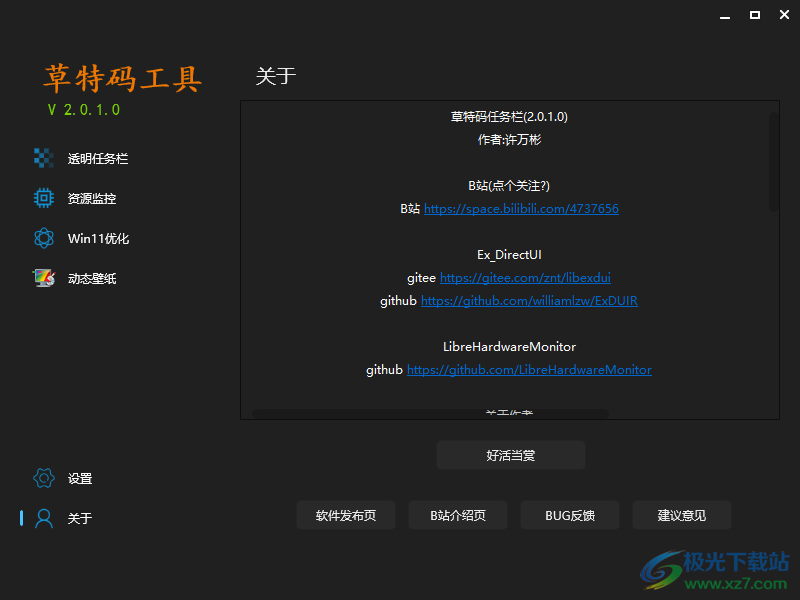The width and height of the screenshot is (800, 600).
Task: Open the BUG反馈 feedback button
Action: [x=570, y=515]
